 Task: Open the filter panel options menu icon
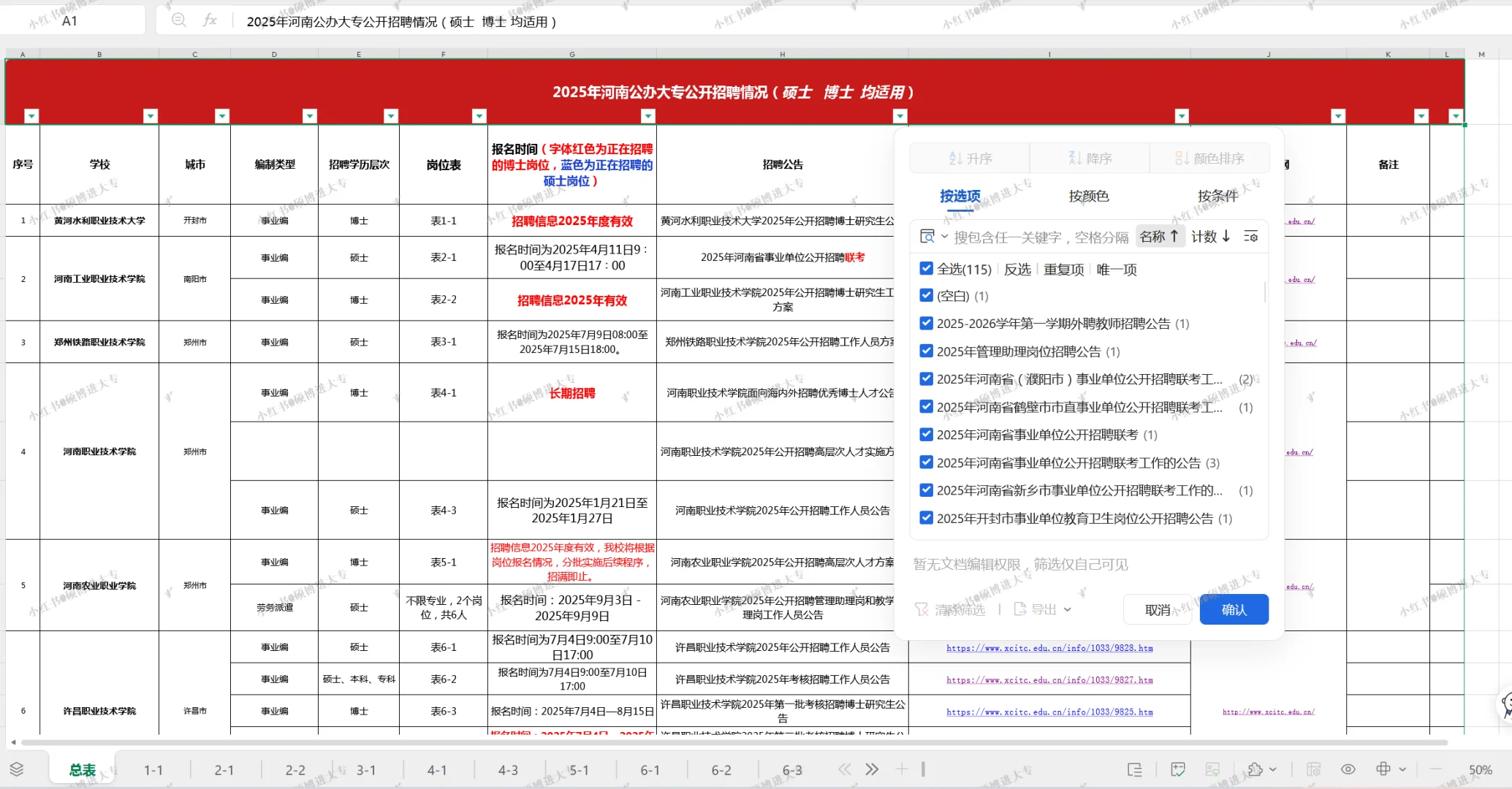1251,237
